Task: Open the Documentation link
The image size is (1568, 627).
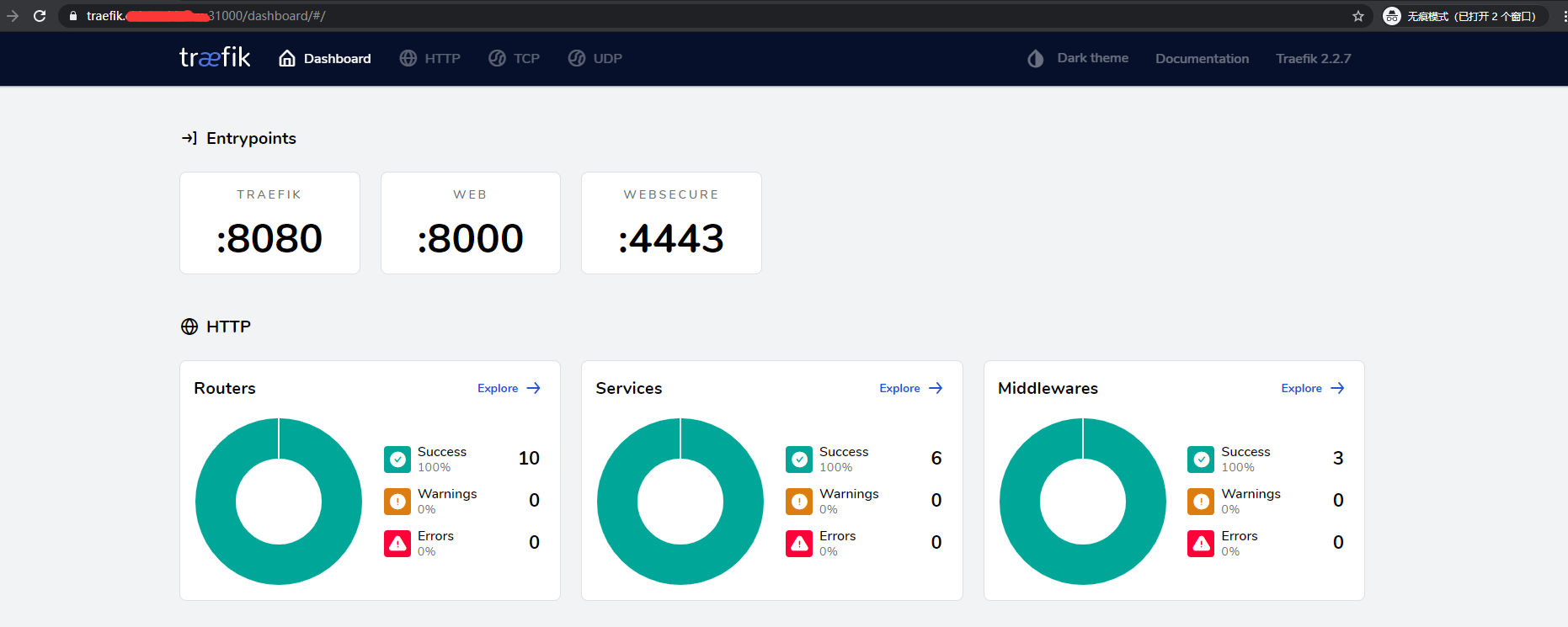Action: pyautogui.click(x=1202, y=58)
